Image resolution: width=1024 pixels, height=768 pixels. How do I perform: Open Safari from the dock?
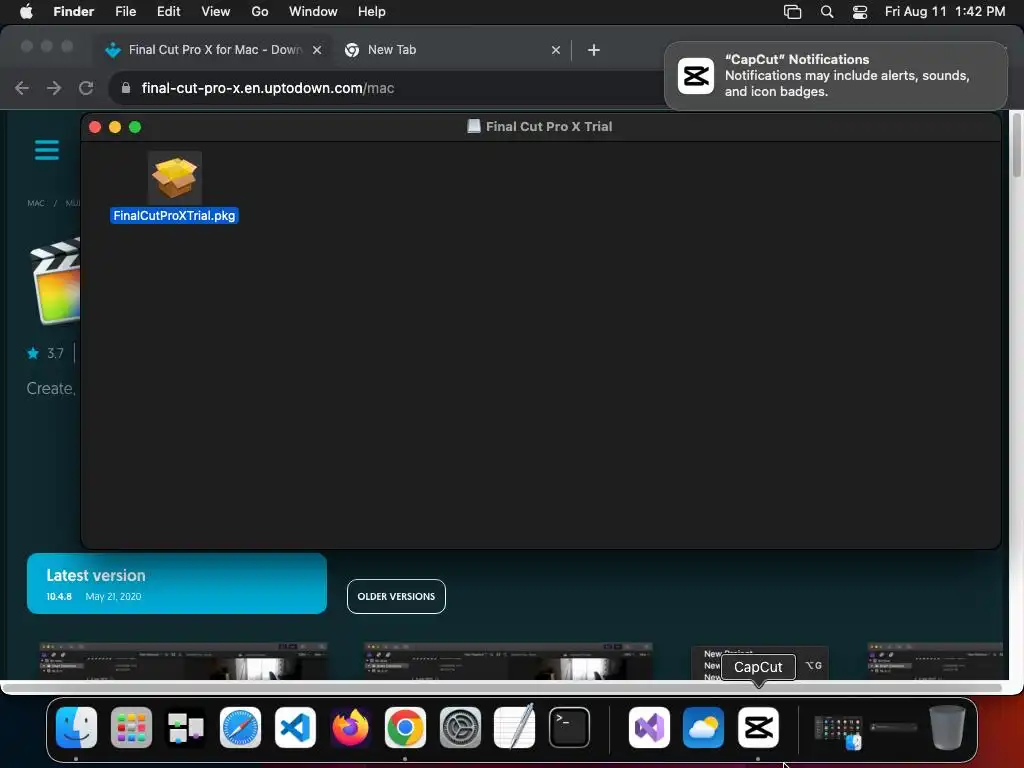(x=240, y=727)
